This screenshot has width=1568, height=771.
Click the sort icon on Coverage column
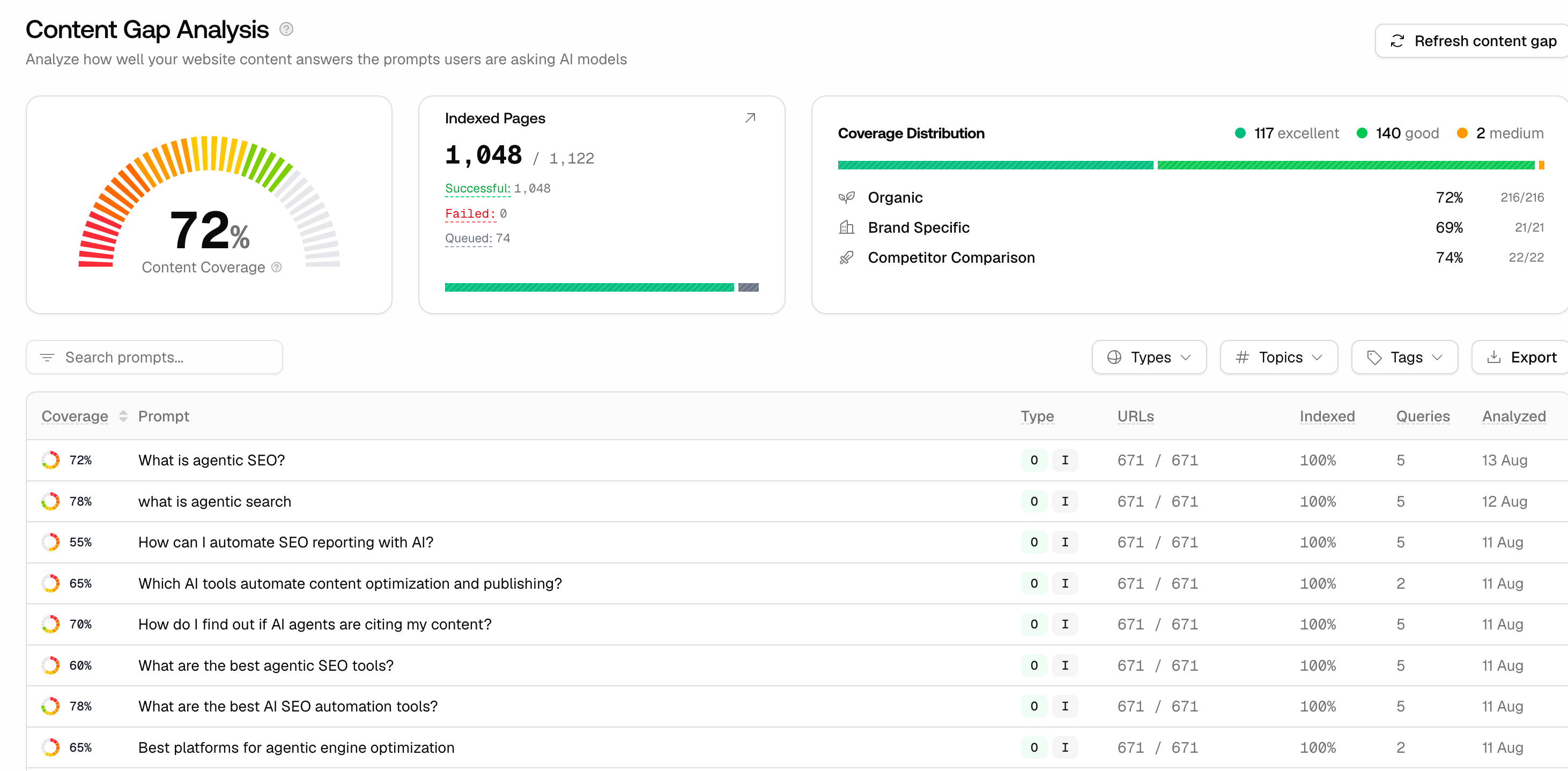click(123, 416)
